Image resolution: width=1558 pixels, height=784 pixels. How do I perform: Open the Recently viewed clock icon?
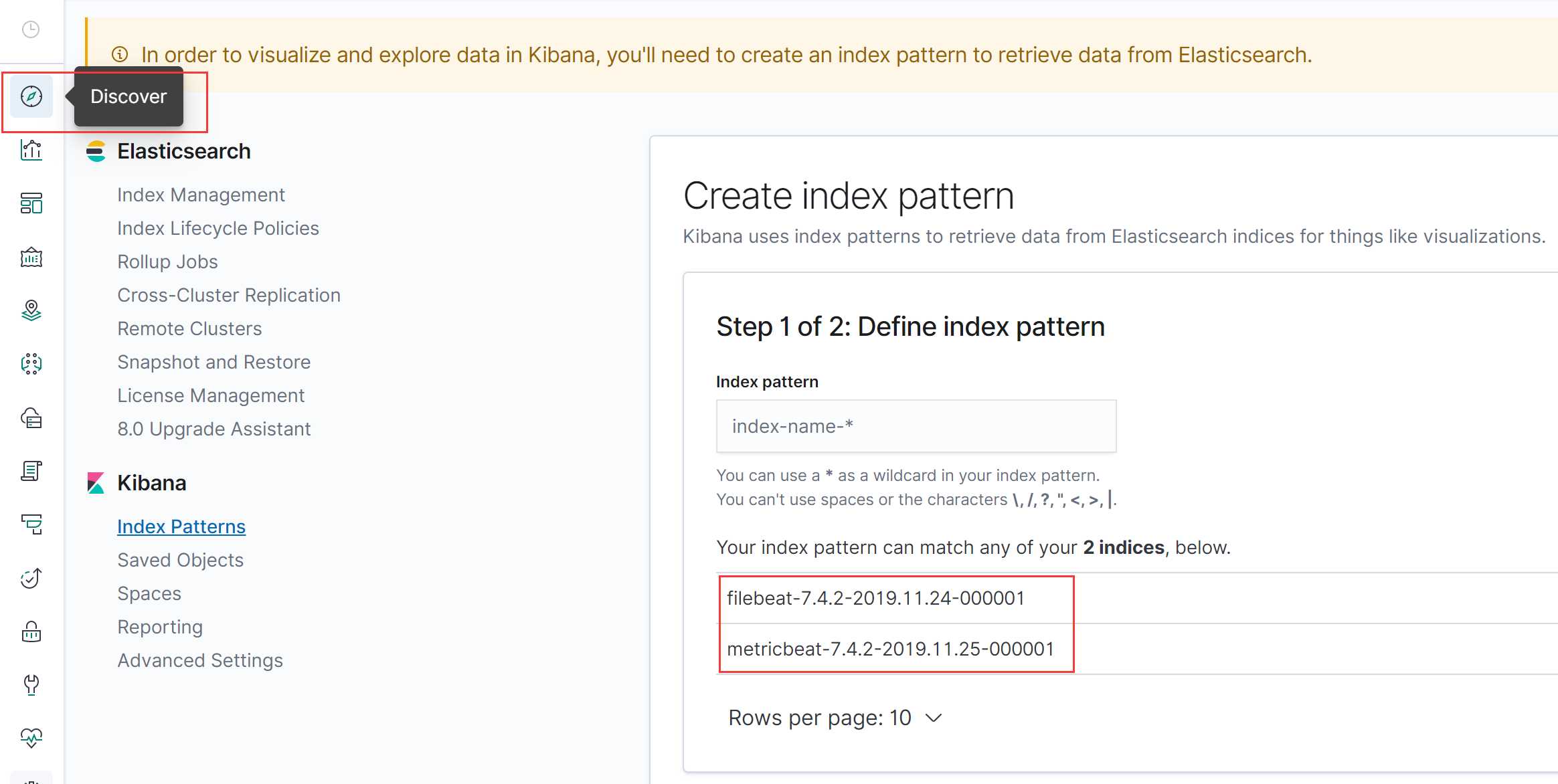(x=31, y=29)
